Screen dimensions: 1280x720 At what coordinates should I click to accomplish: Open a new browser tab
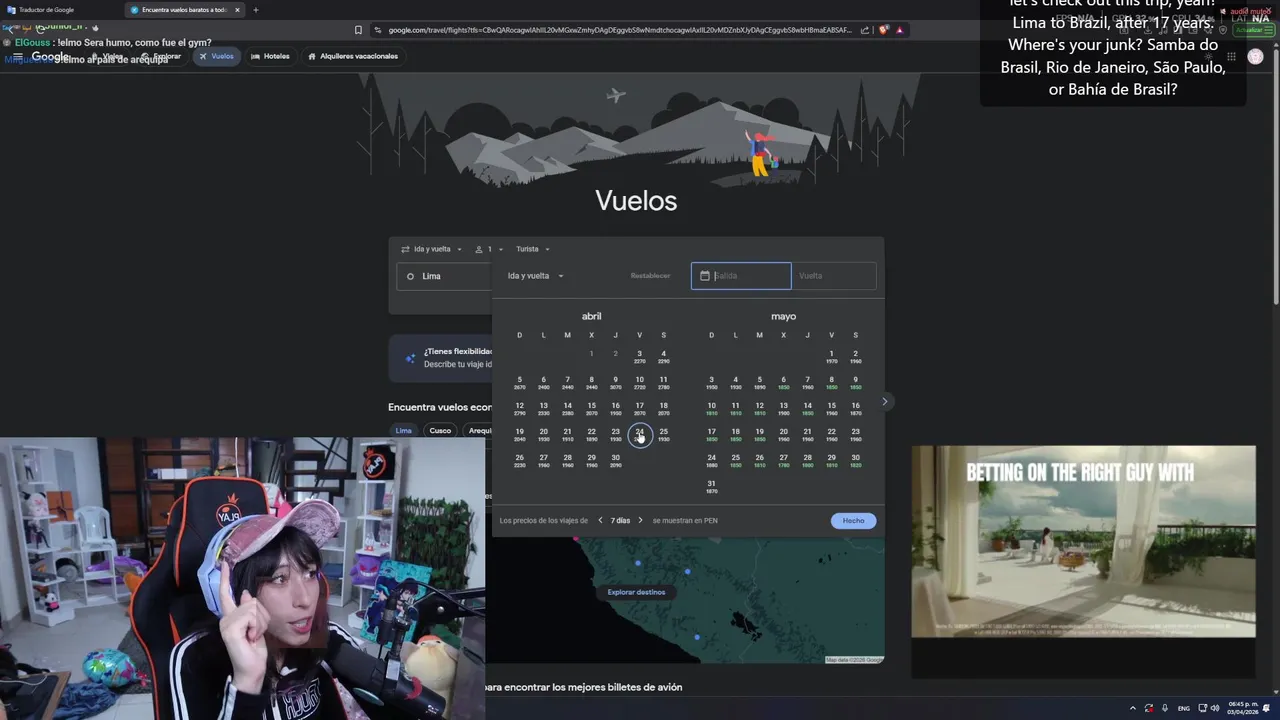click(x=255, y=10)
